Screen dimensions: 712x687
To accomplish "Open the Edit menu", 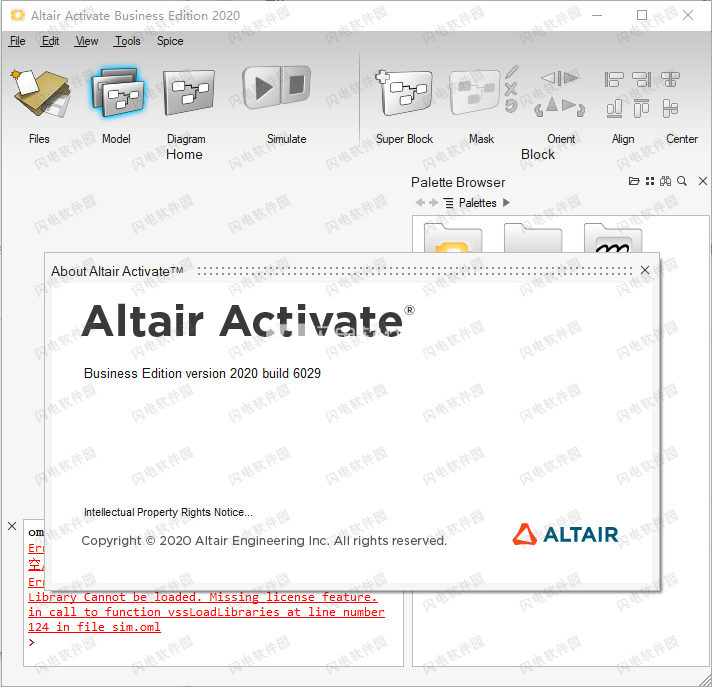I will [50, 41].
